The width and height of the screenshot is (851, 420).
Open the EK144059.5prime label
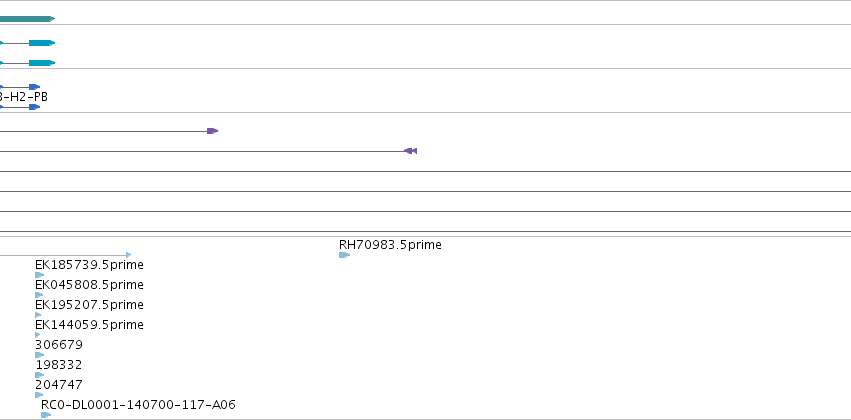pos(89,325)
